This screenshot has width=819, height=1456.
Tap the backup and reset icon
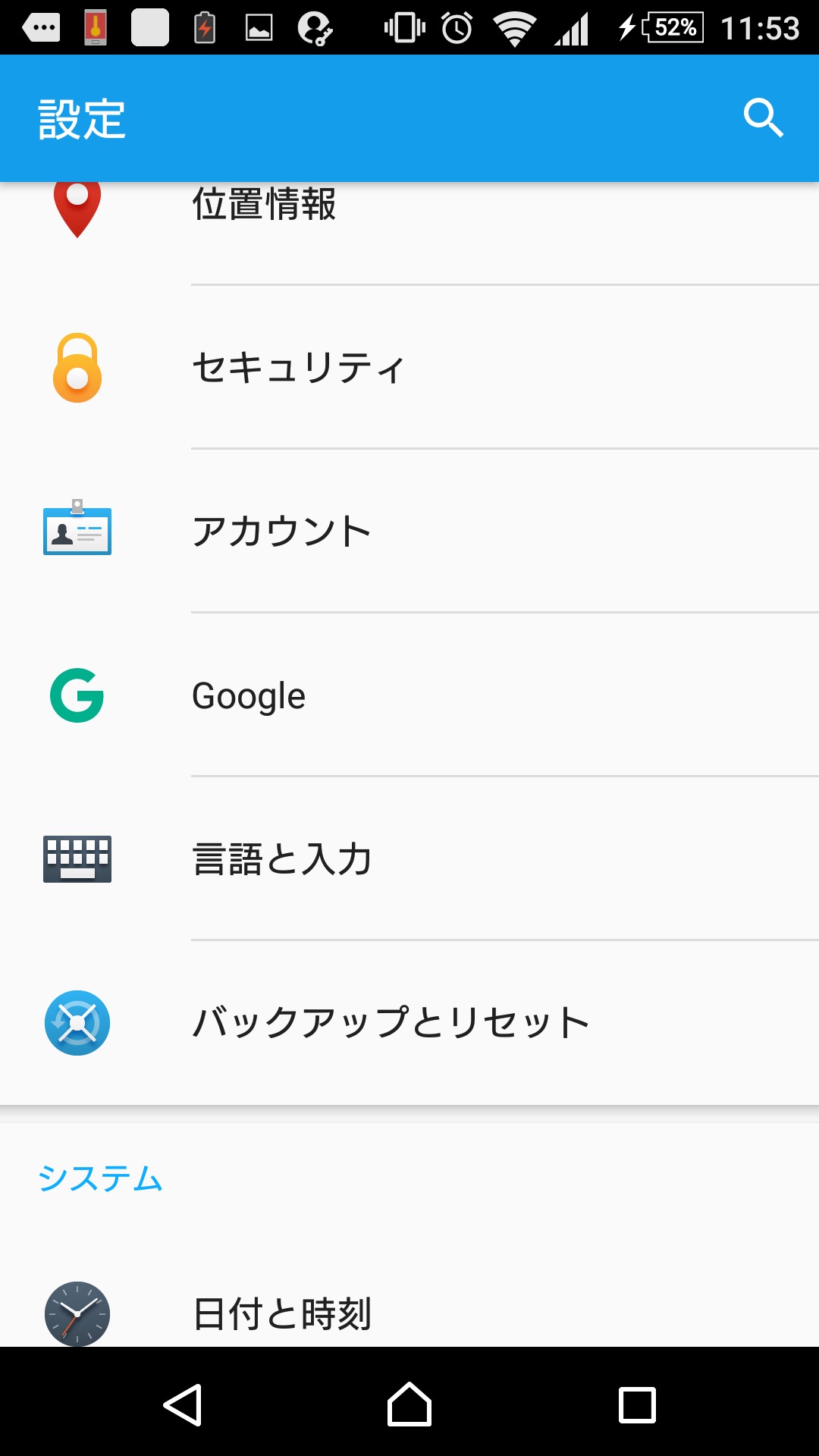point(77,1023)
